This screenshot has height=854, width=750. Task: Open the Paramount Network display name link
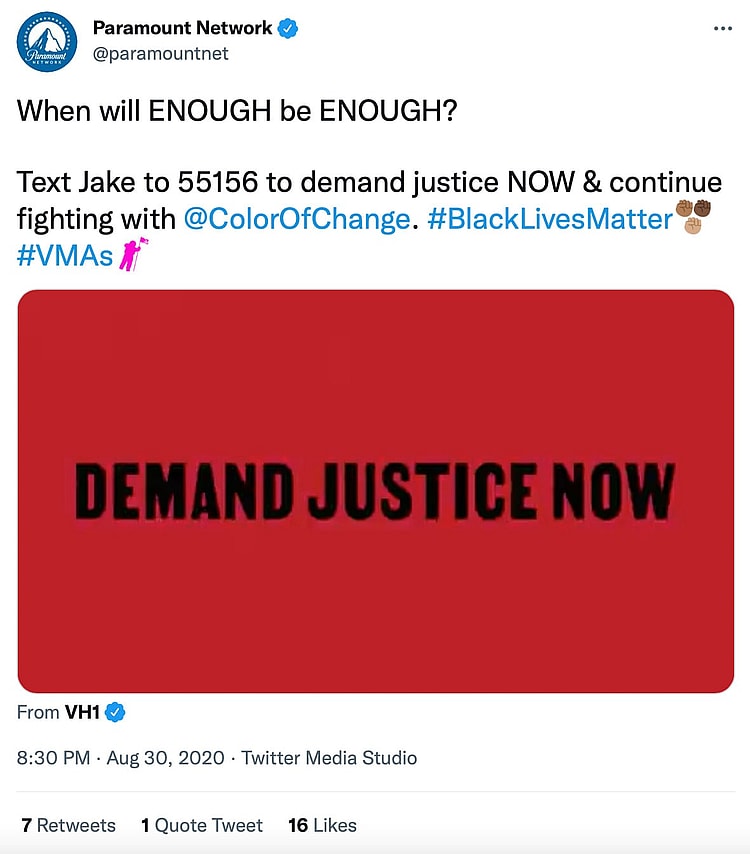click(182, 28)
